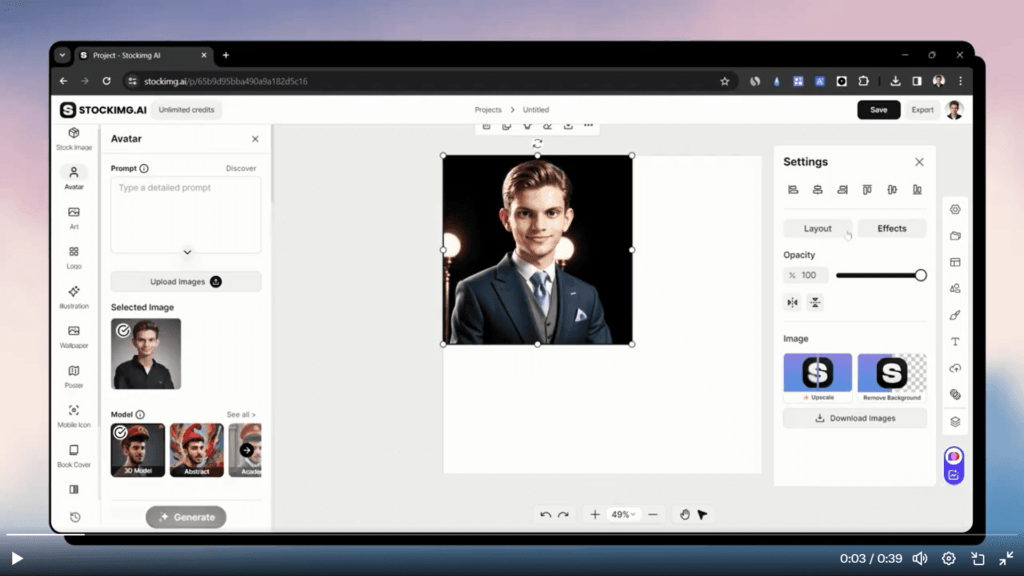Toggle the selected image thumbnail

coord(146,354)
